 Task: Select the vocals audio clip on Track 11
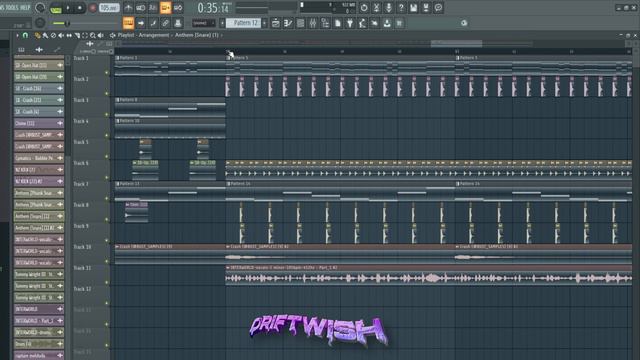tap(429, 275)
